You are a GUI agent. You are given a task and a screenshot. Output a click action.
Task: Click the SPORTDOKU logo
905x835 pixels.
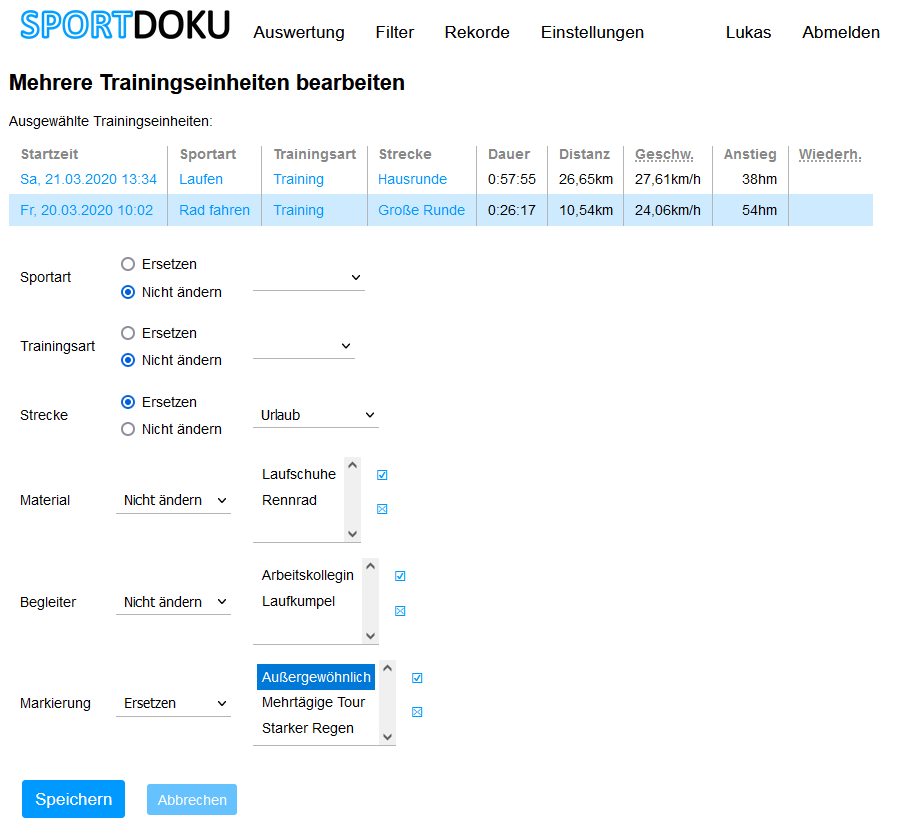(x=125, y=26)
